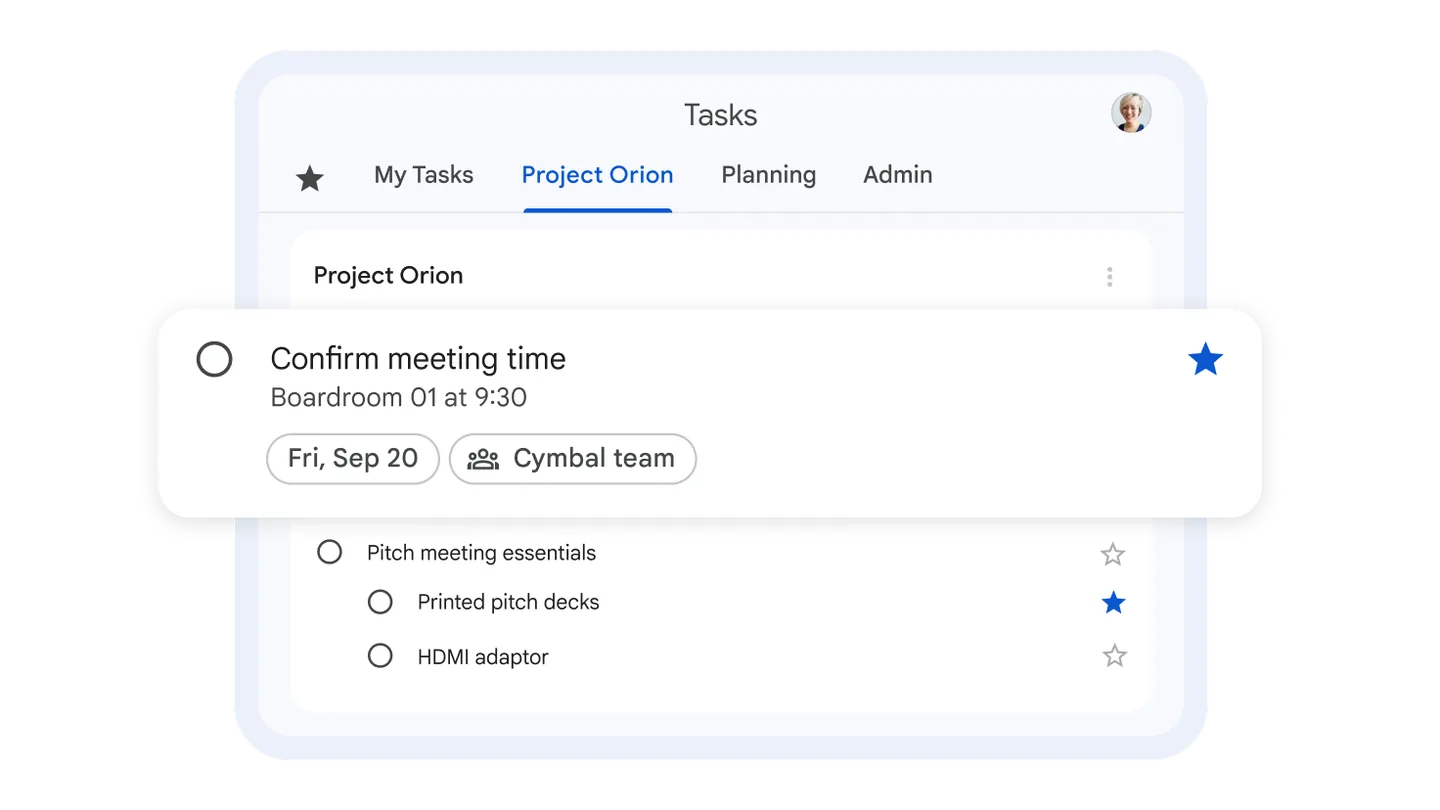
Task: Click the Pitch meeting essentials task name
Action: tap(481, 553)
